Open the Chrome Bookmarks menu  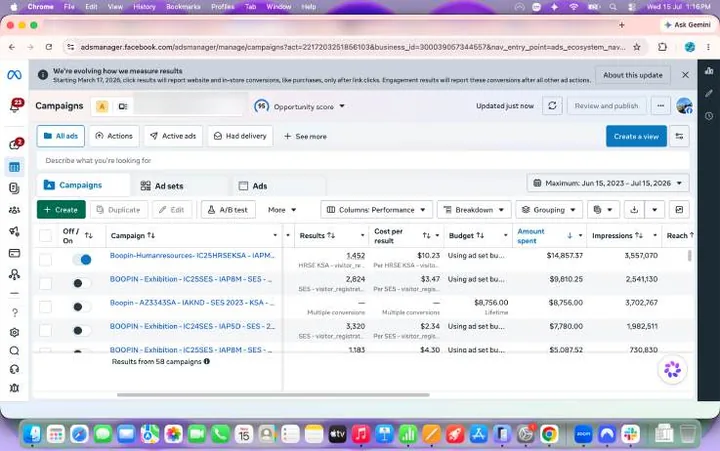[183, 7]
